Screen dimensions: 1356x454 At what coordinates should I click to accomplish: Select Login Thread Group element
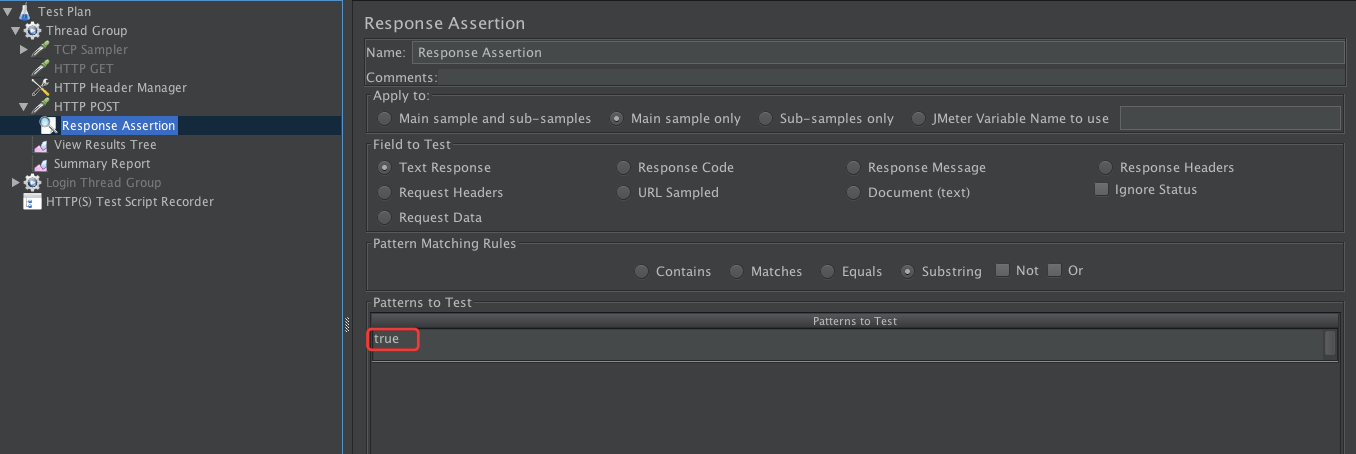pyautogui.click(x=103, y=183)
